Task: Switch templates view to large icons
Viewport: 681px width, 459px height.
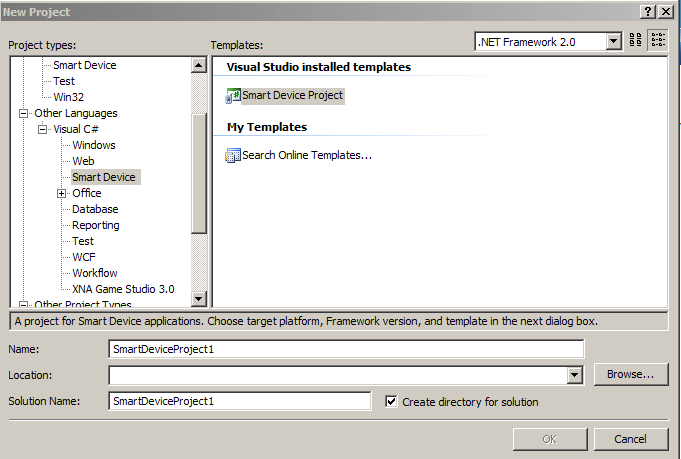Action: [x=635, y=40]
